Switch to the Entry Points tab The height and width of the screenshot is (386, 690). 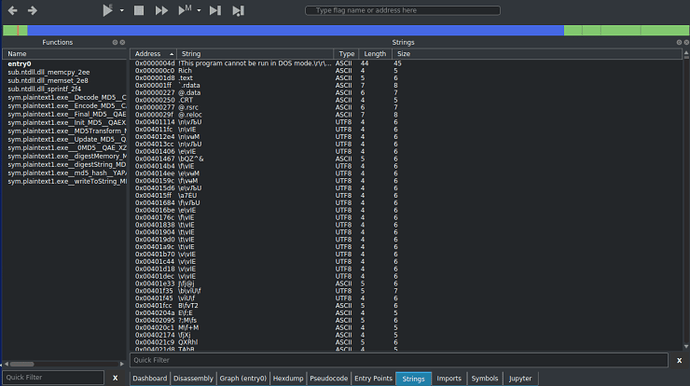coord(373,378)
